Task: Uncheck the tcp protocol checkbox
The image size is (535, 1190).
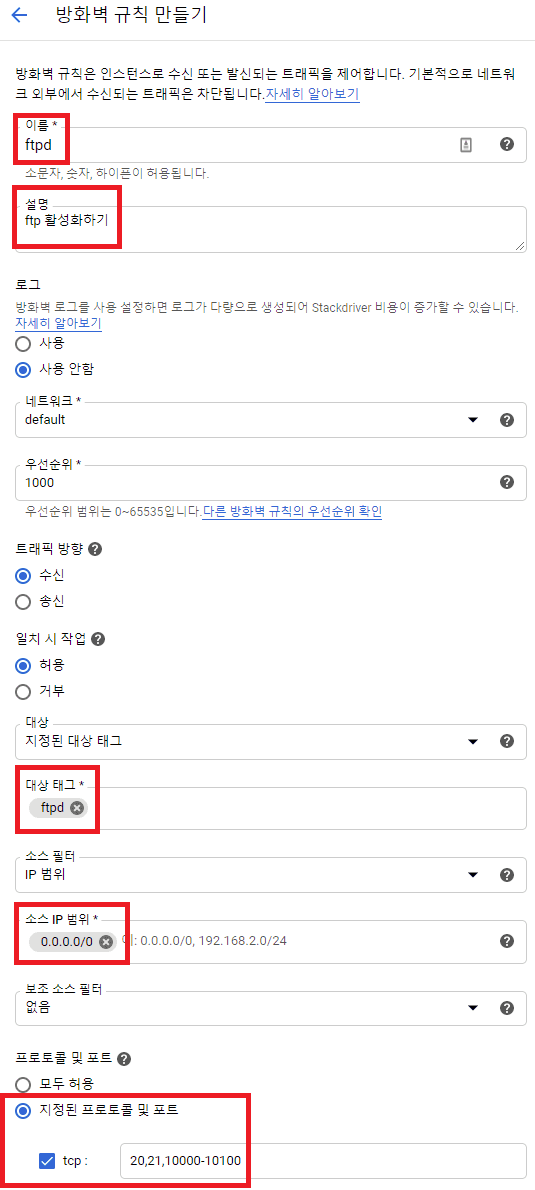Action: coord(47,1160)
